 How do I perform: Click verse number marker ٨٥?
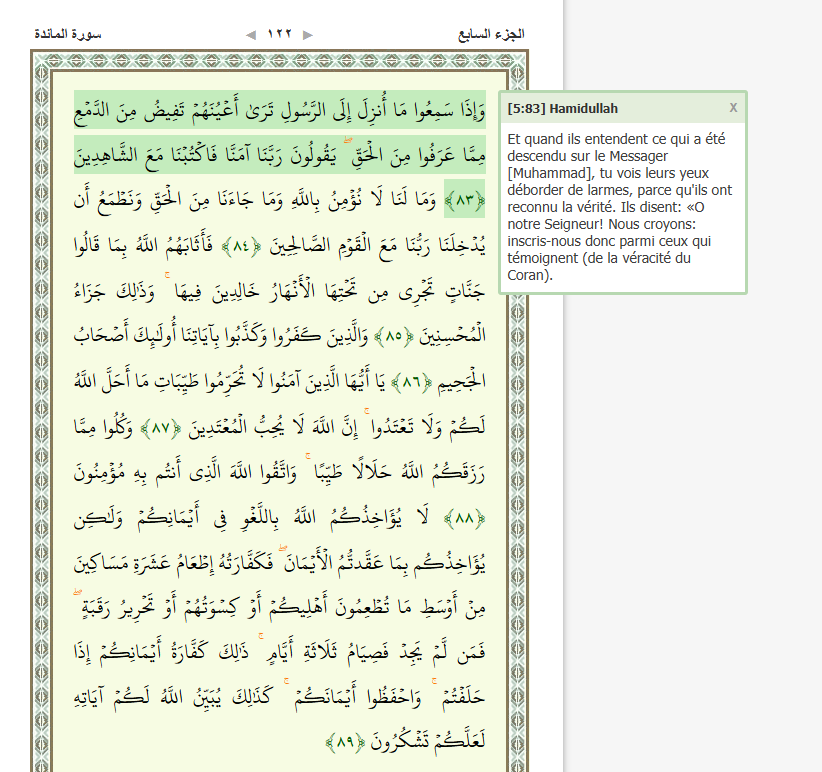click(x=394, y=335)
